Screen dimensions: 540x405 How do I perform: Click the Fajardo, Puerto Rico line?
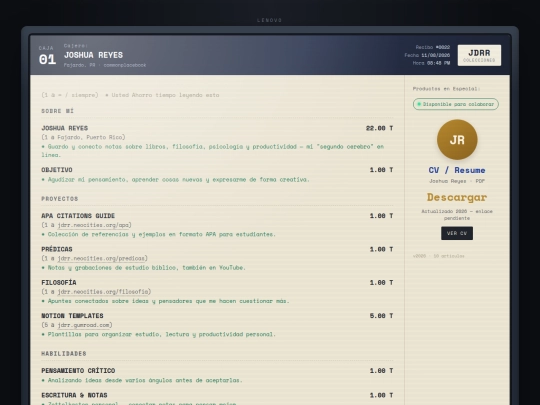click(x=83, y=137)
